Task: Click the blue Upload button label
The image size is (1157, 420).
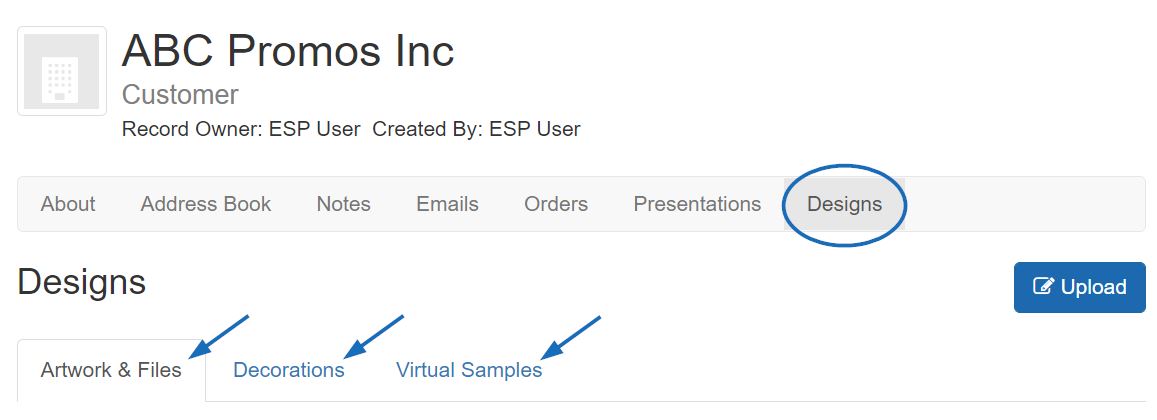Action: point(1093,286)
